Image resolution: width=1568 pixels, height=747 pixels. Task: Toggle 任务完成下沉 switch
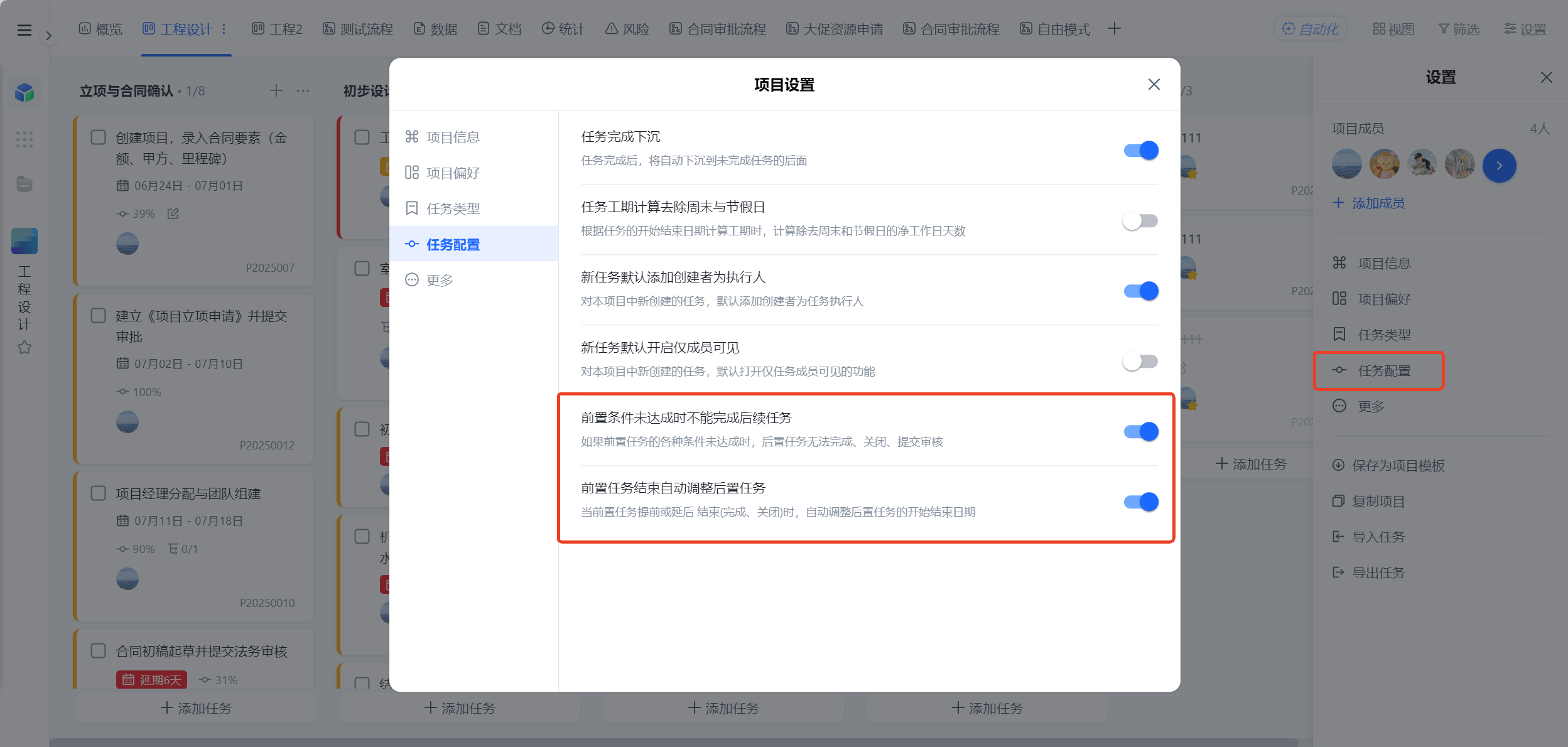point(1140,151)
